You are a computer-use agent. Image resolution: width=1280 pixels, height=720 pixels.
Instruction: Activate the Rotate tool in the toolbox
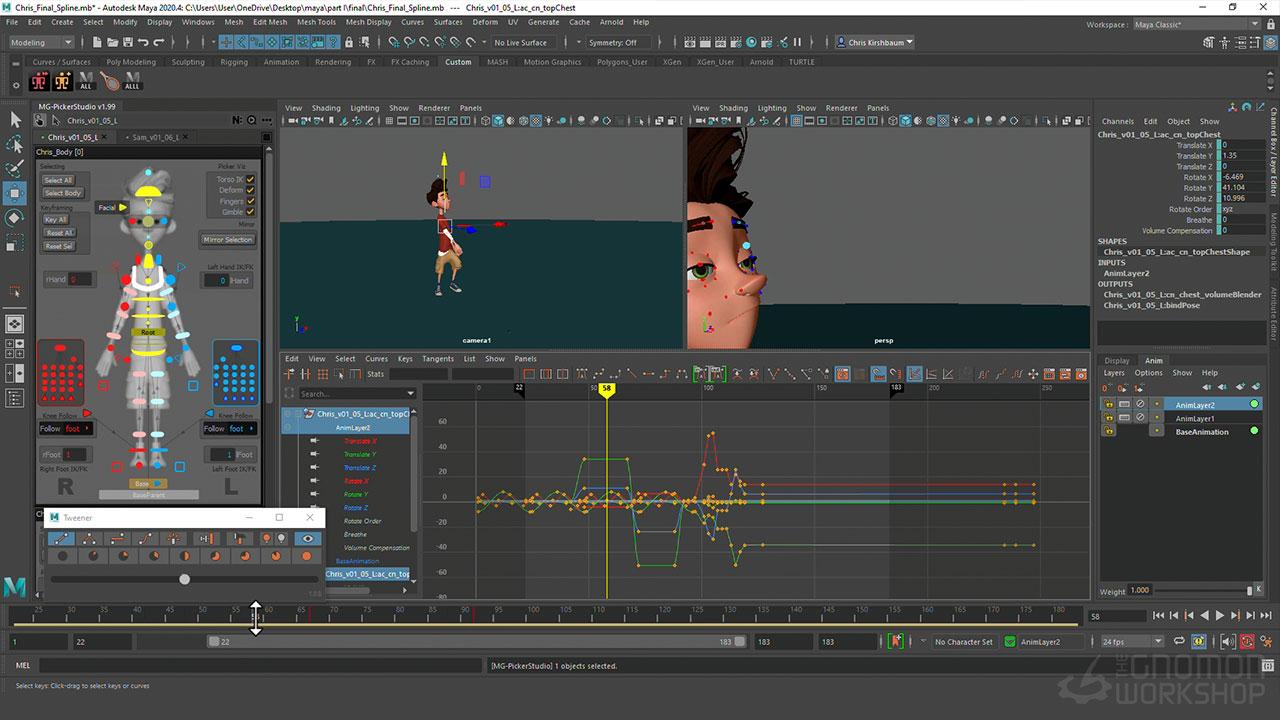(15, 217)
